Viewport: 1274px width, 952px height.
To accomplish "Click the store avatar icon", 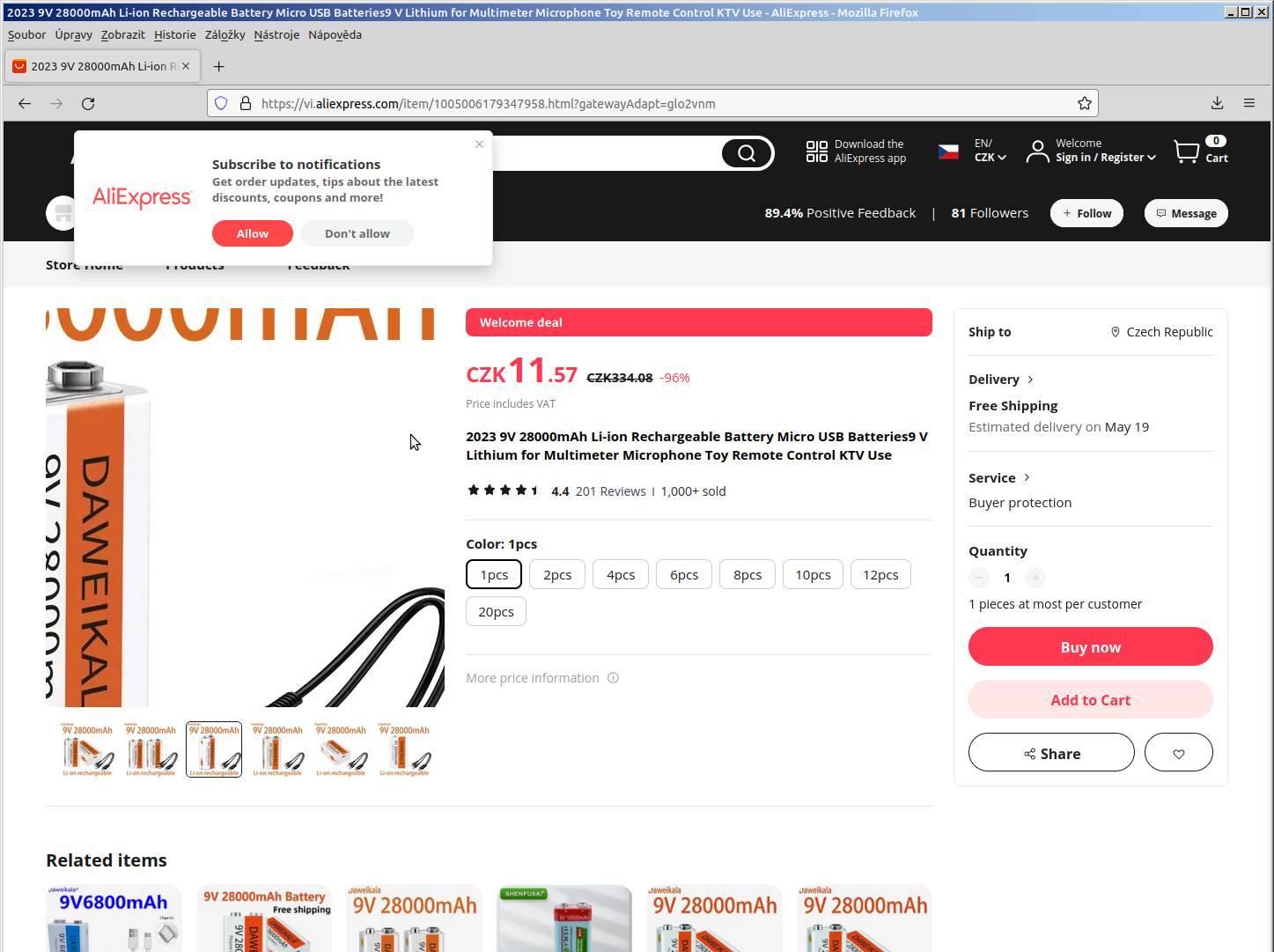I will point(63,213).
